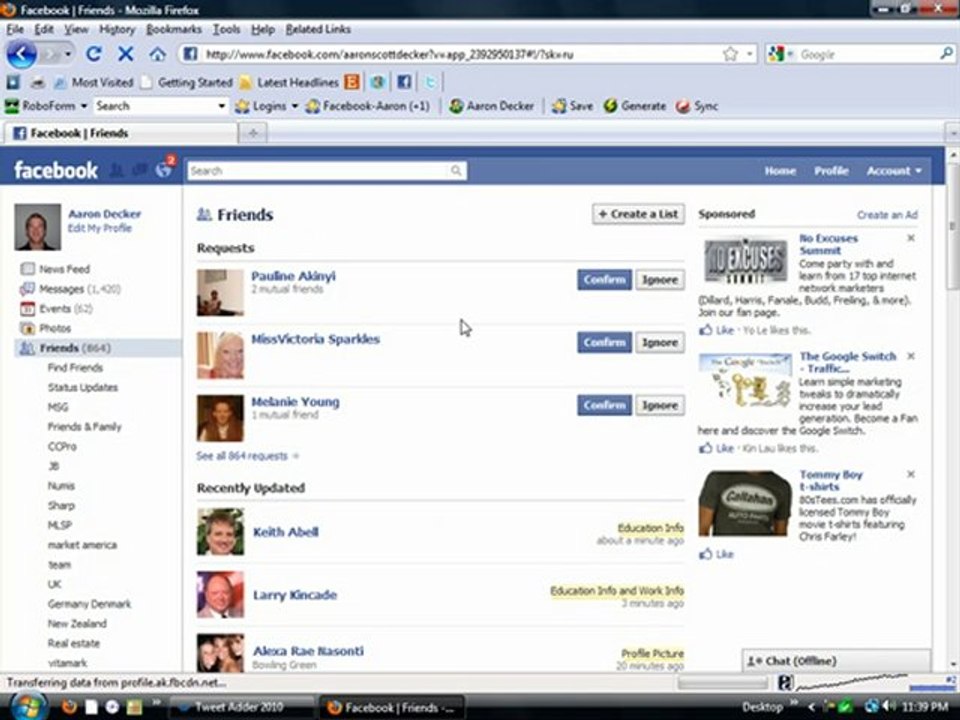Open the RoboForm search box dropdown arrow
The width and height of the screenshot is (960, 720).
pyautogui.click(x=222, y=106)
